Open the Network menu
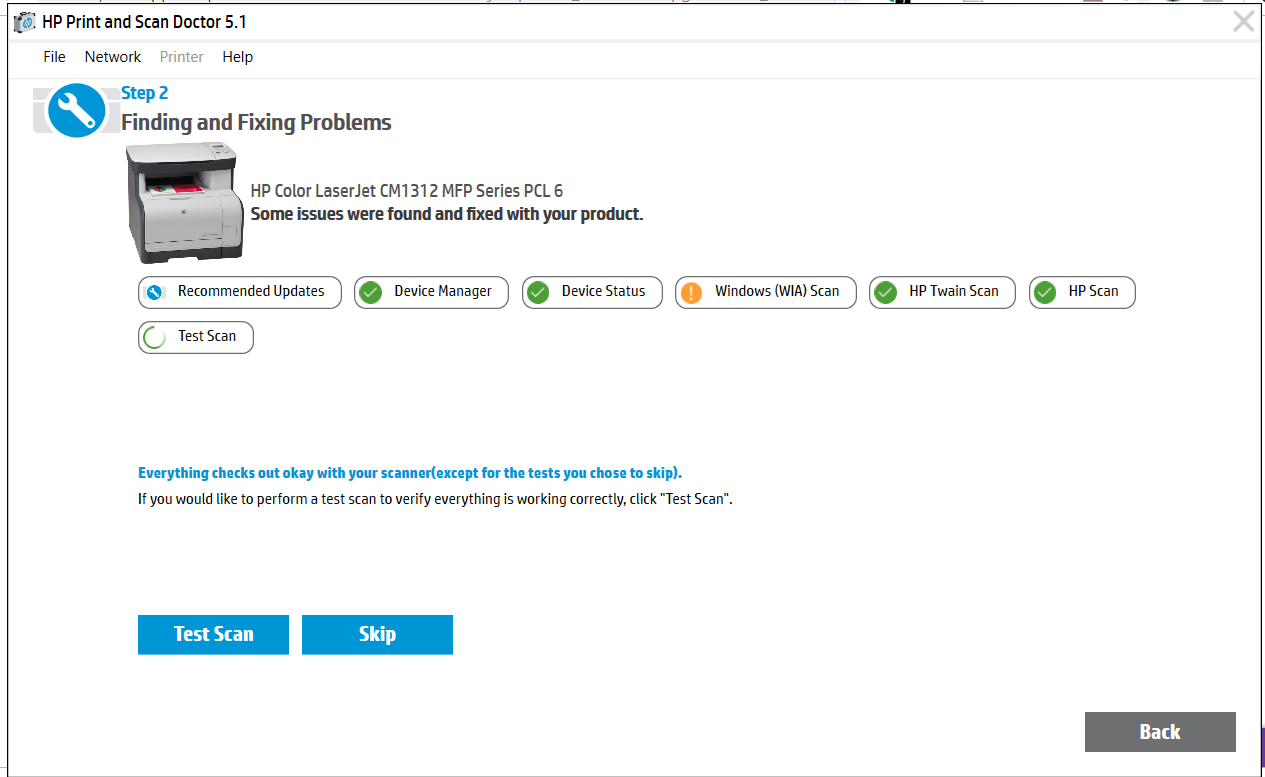This screenshot has width=1265, height=777. point(113,57)
